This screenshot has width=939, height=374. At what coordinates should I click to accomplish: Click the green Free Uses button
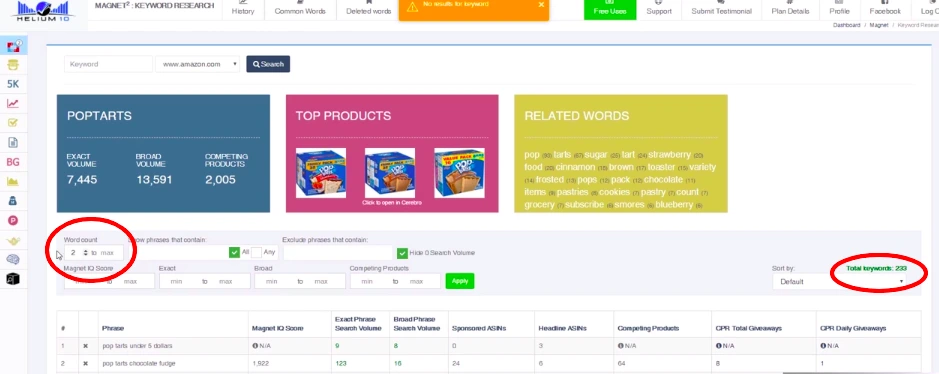[610, 10]
